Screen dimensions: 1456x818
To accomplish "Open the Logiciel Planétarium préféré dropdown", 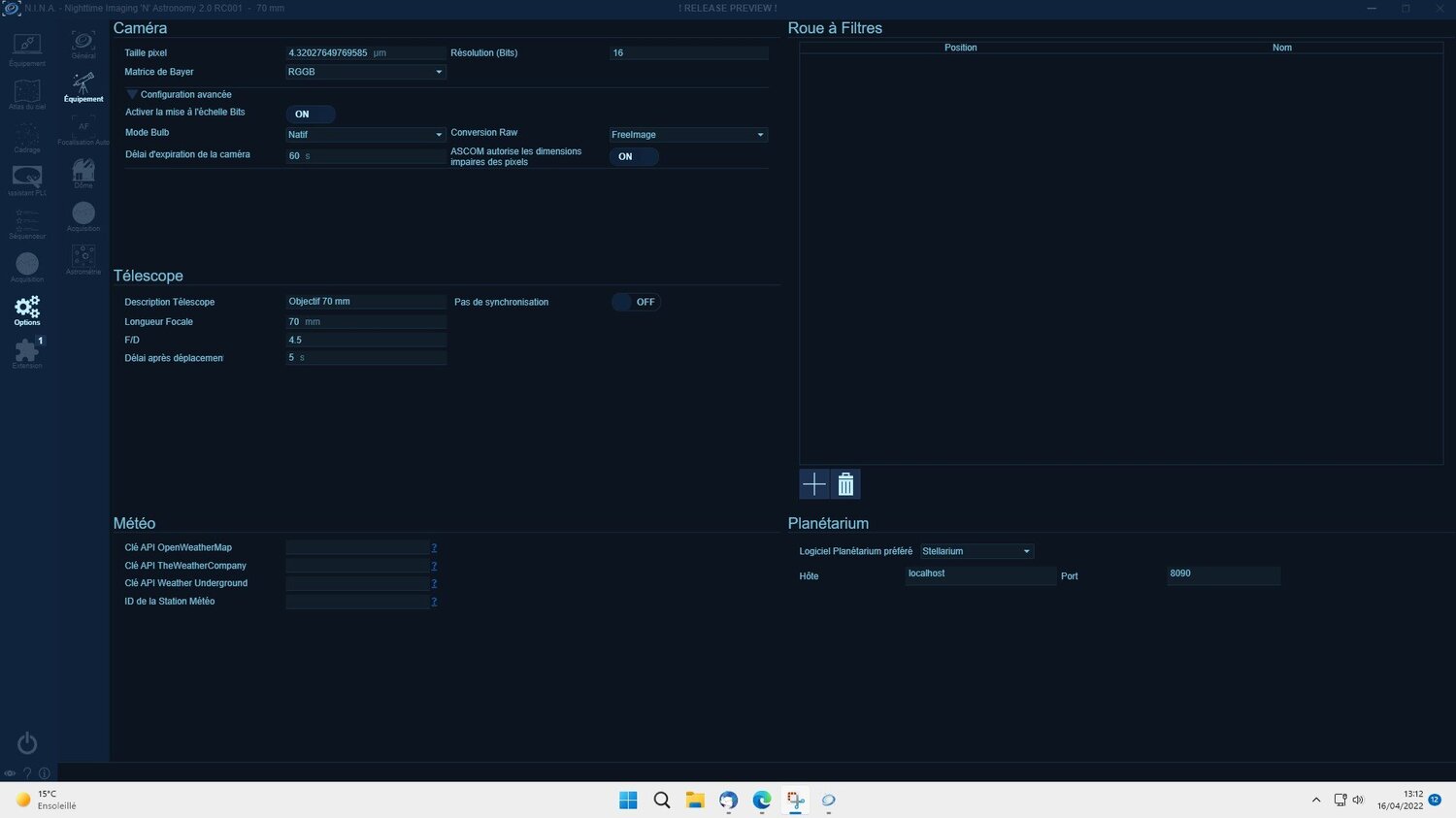I will coord(976,551).
